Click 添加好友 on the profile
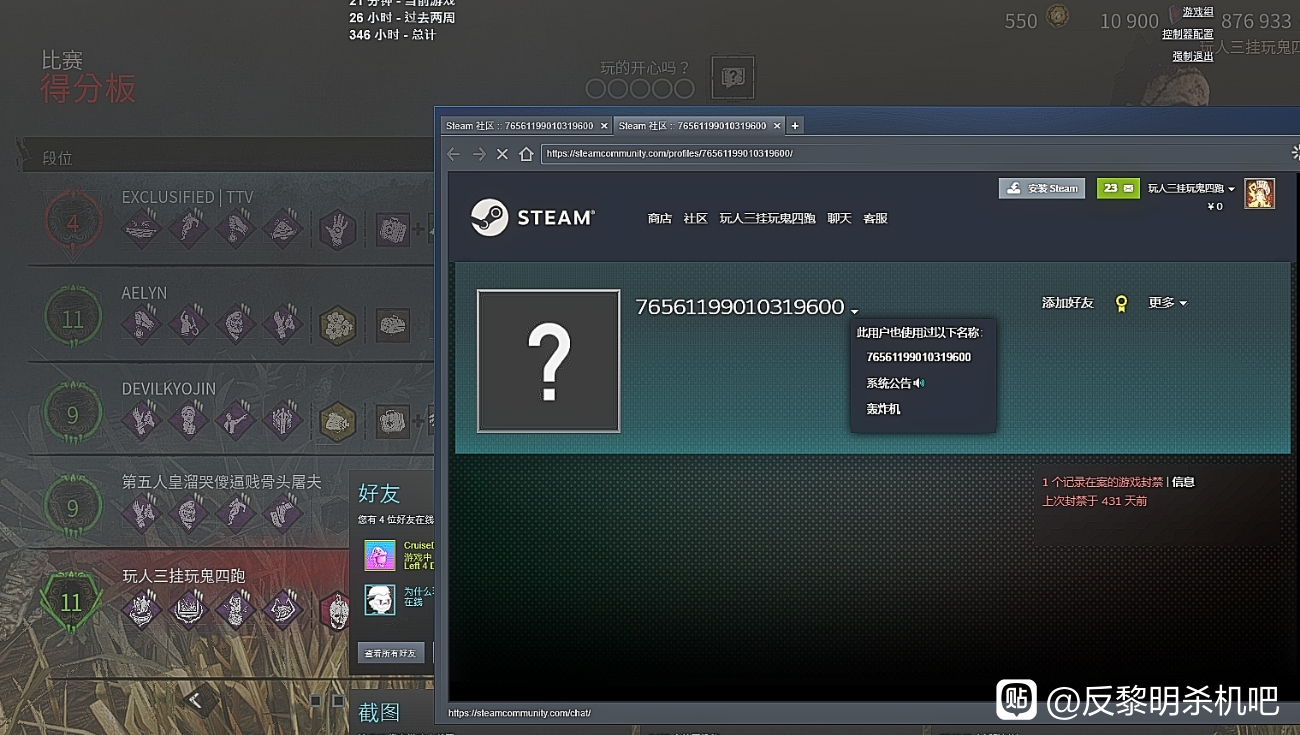The image size is (1300, 735). click(x=1068, y=303)
